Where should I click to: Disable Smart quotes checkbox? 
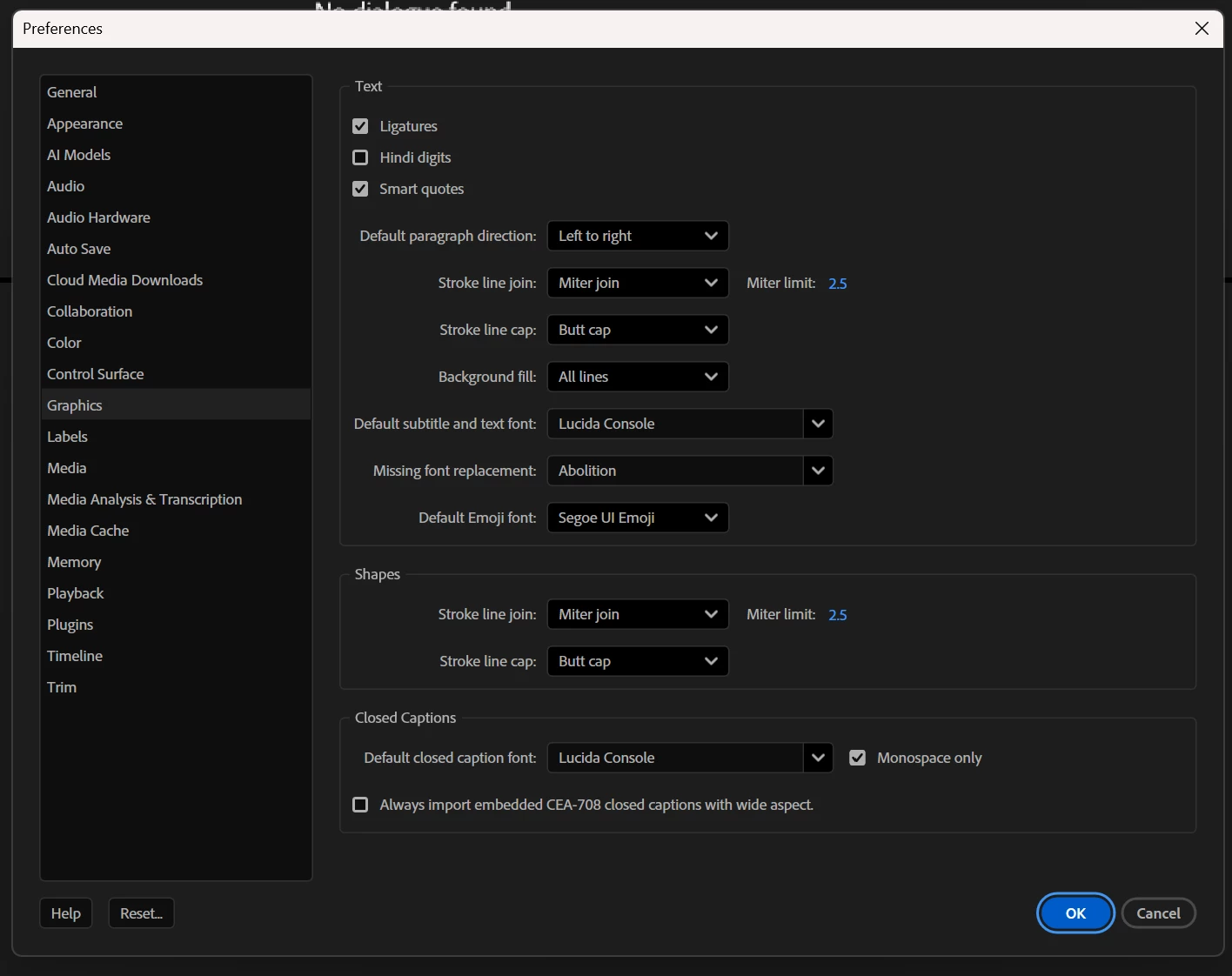point(360,189)
